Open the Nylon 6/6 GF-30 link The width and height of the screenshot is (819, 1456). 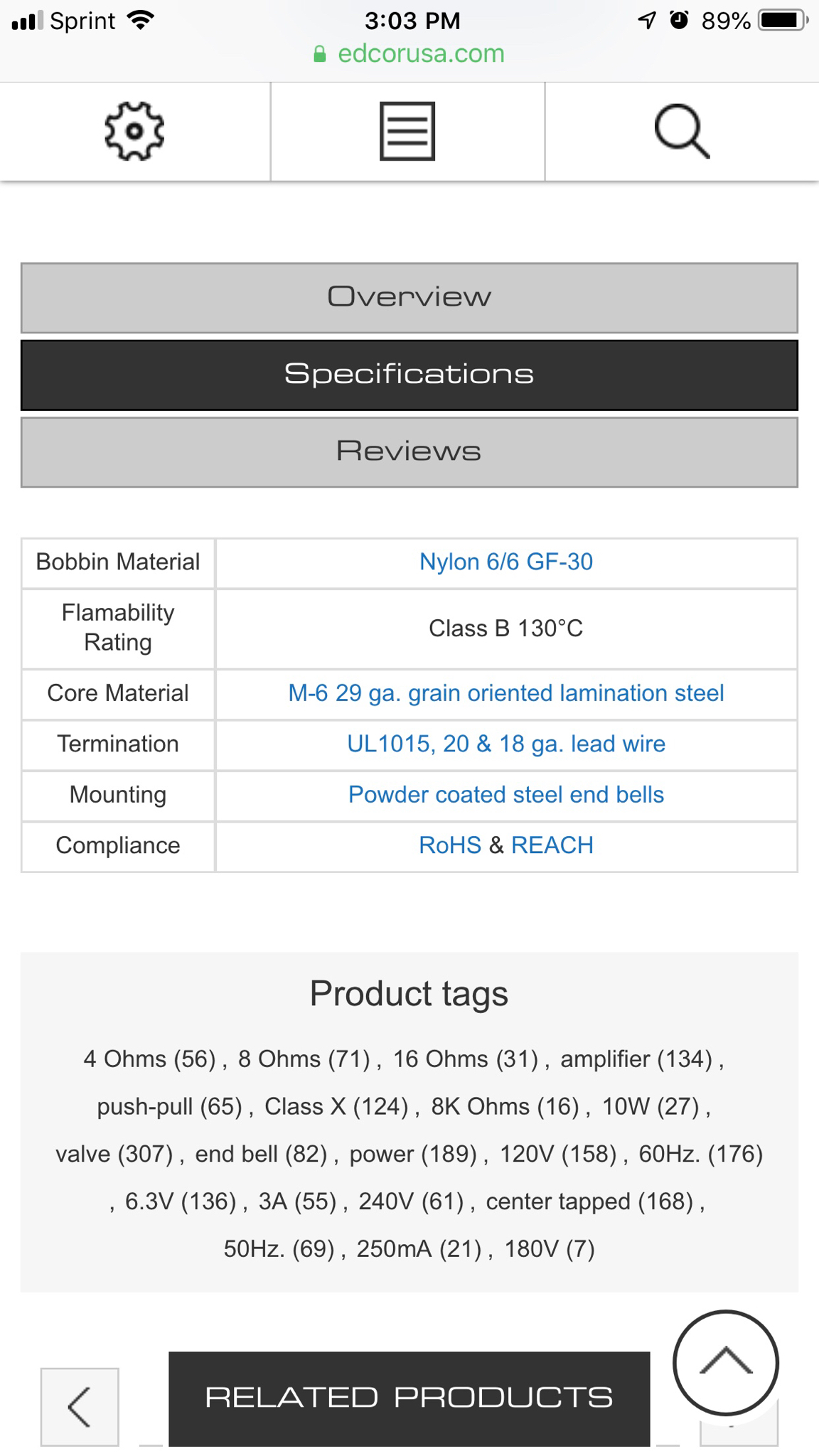click(x=506, y=562)
